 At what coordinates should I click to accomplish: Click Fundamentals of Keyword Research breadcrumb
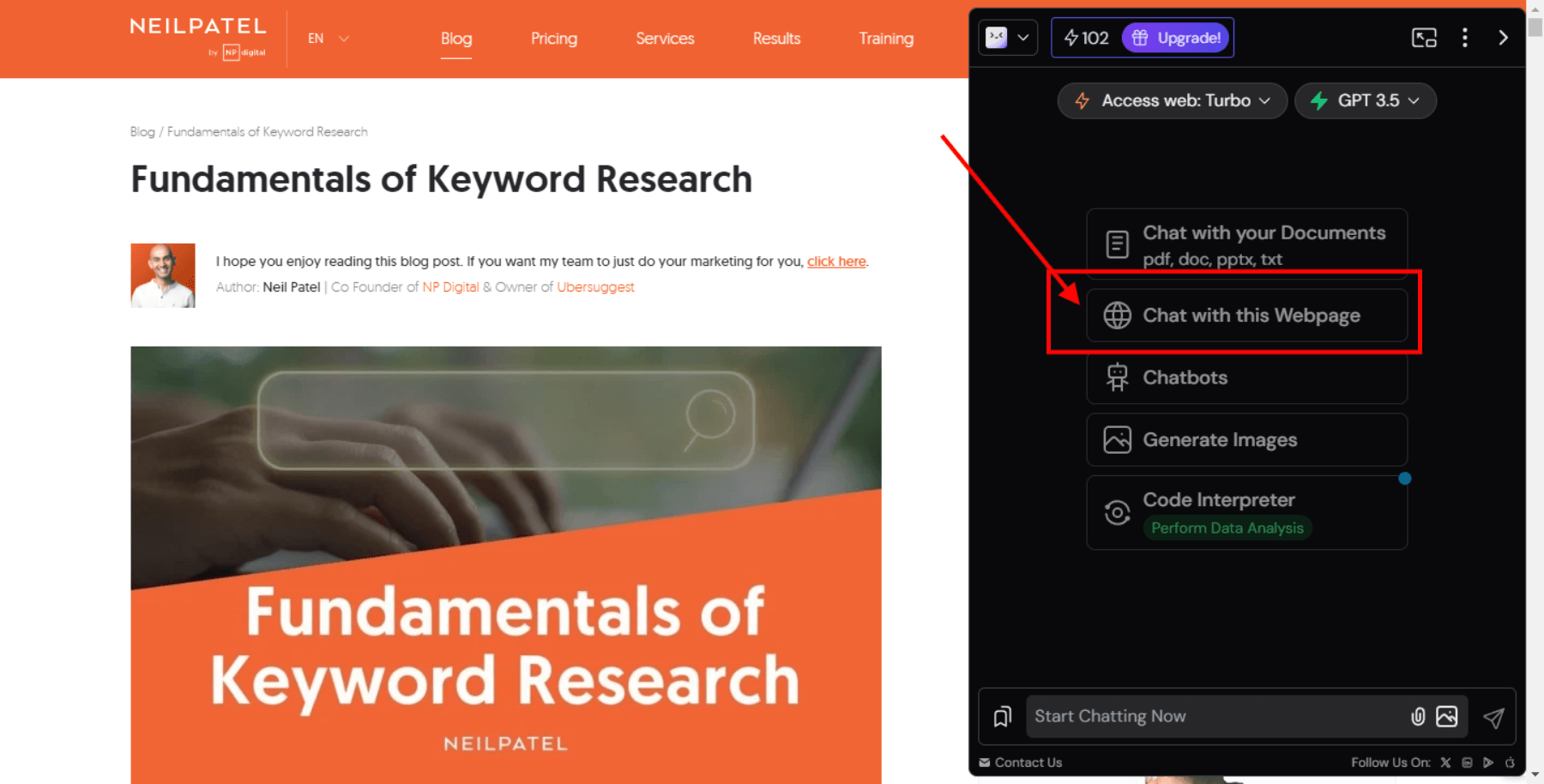[x=267, y=131]
